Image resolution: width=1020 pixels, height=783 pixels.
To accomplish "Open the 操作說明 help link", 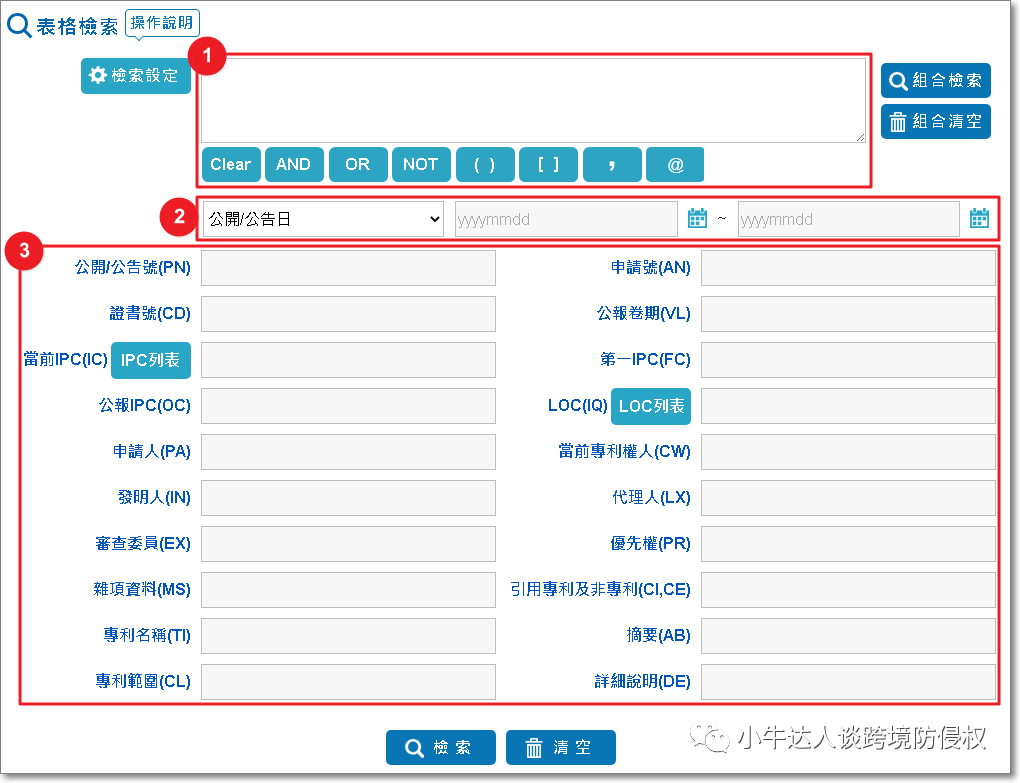I will click(162, 22).
